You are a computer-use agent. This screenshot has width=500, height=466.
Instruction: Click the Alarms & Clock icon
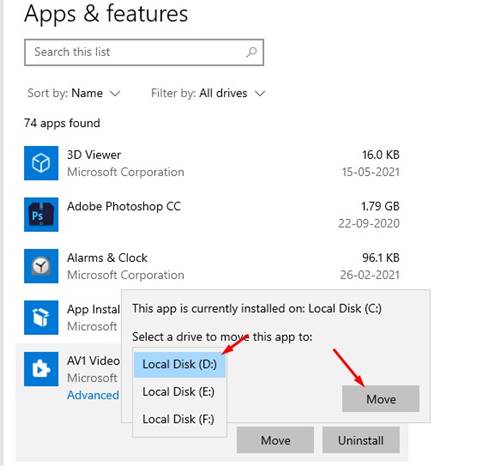pyautogui.click(x=41, y=266)
